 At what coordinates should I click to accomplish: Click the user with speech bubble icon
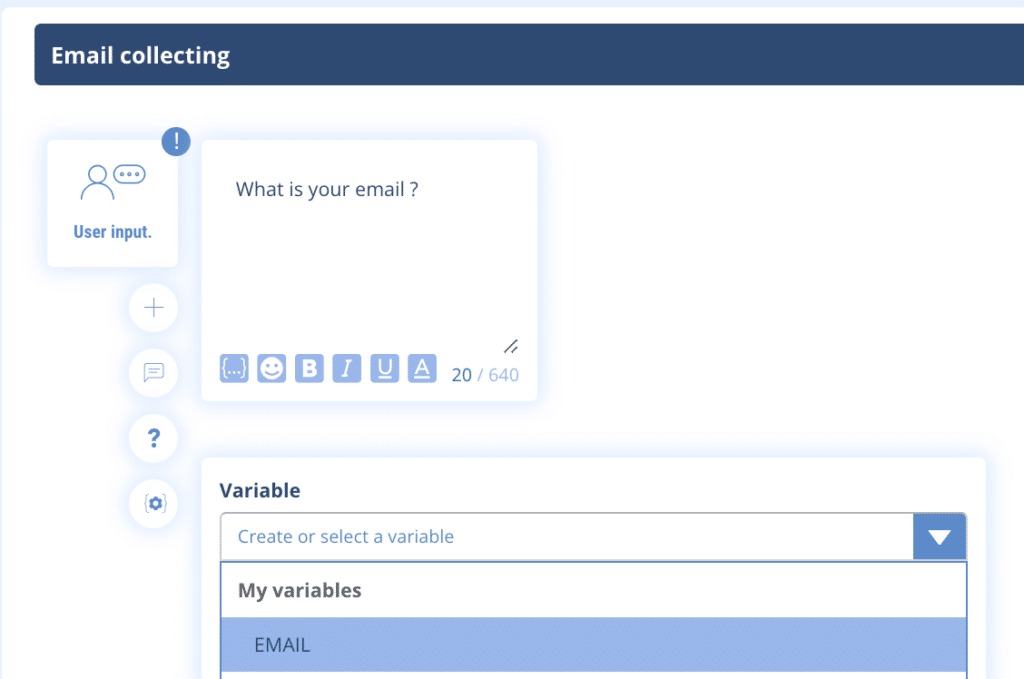(112, 181)
